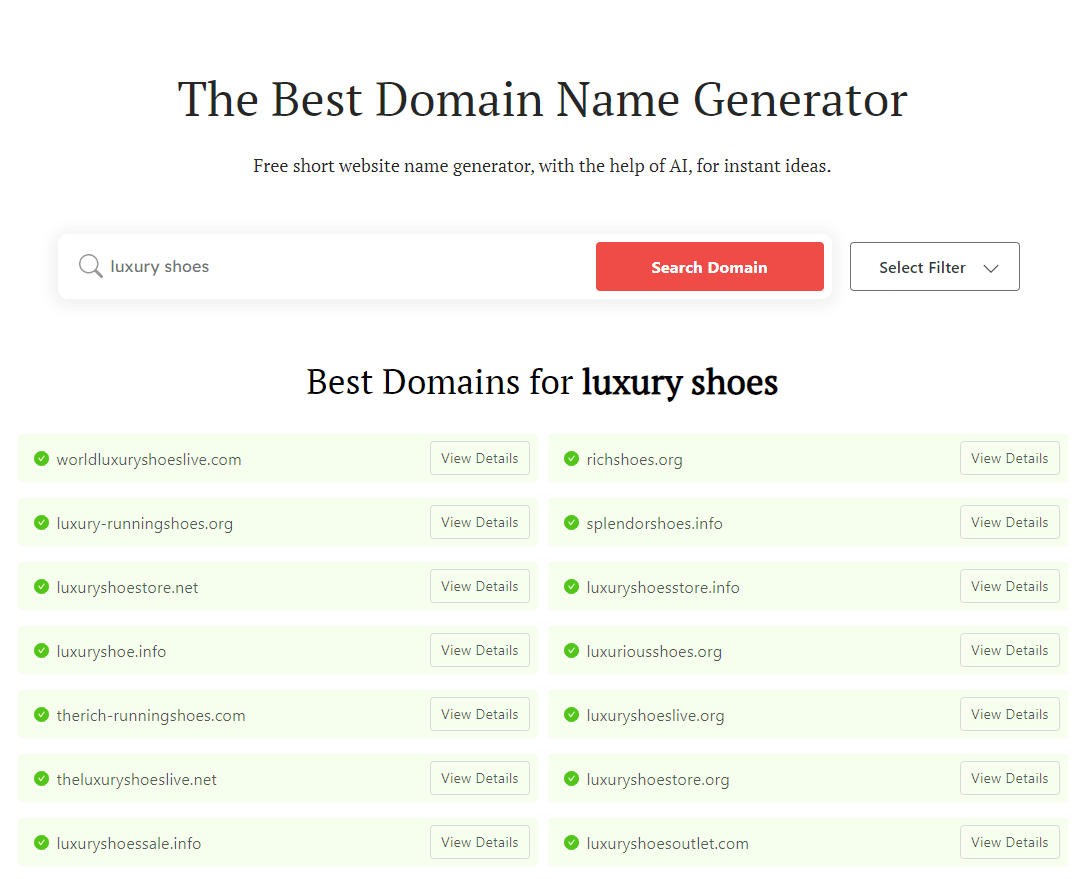Screen dimensions: 1092x879
Task: Click green check icon beside richshoes.org
Action: (572, 458)
